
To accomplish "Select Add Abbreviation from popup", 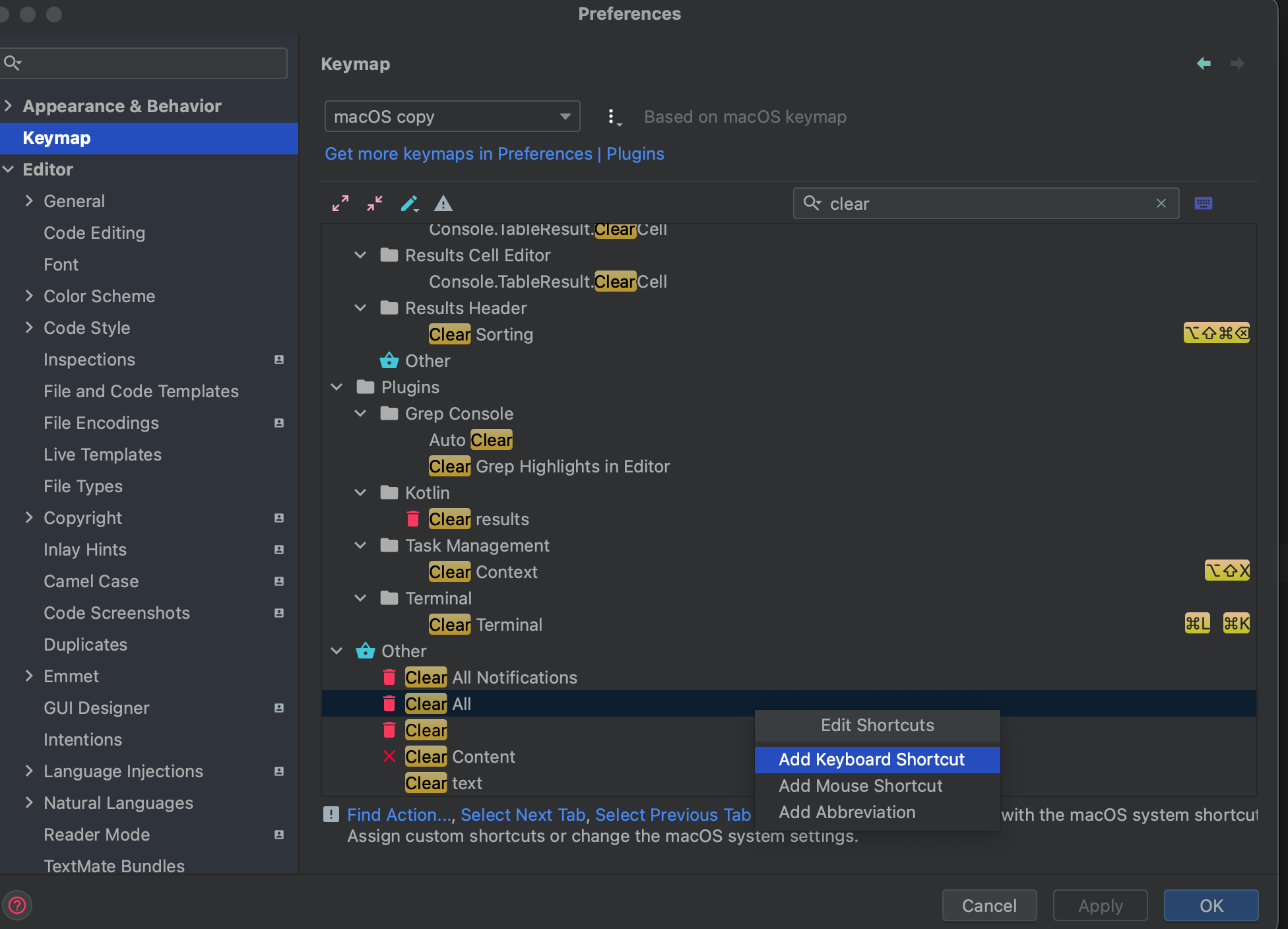I will tap(847, 812).
